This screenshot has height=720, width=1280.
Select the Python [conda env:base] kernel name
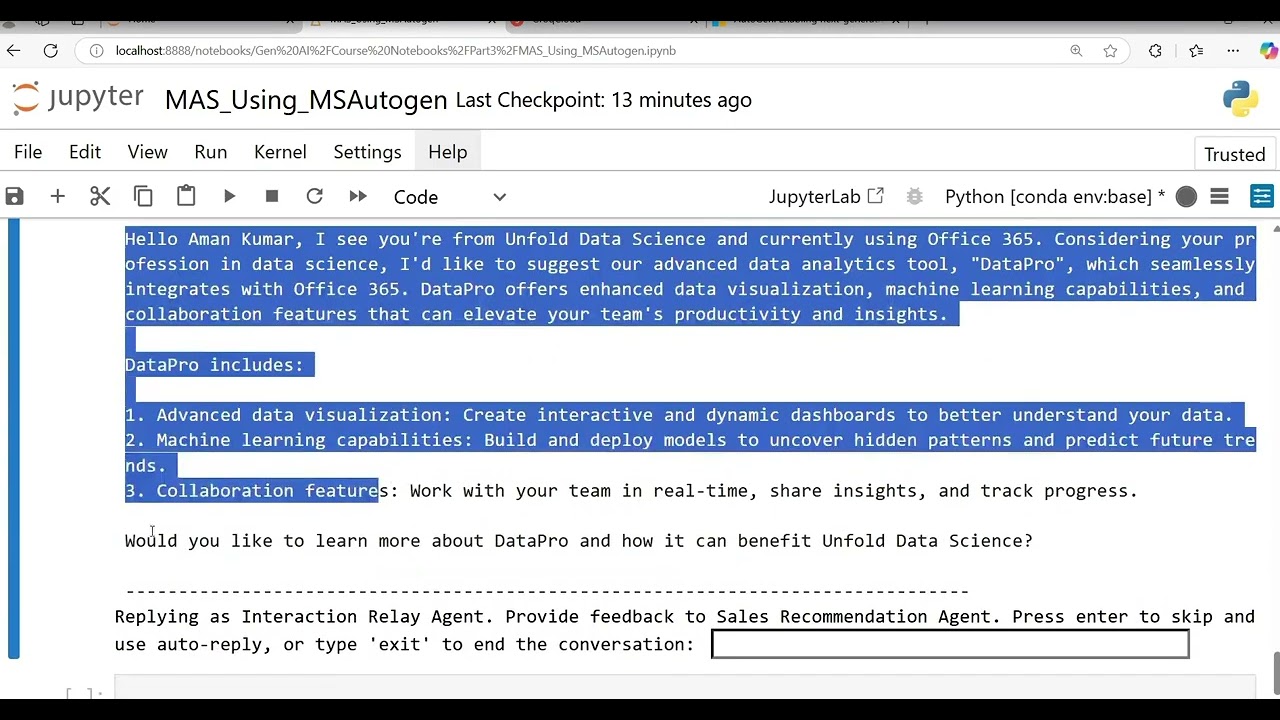(1054, 197)
